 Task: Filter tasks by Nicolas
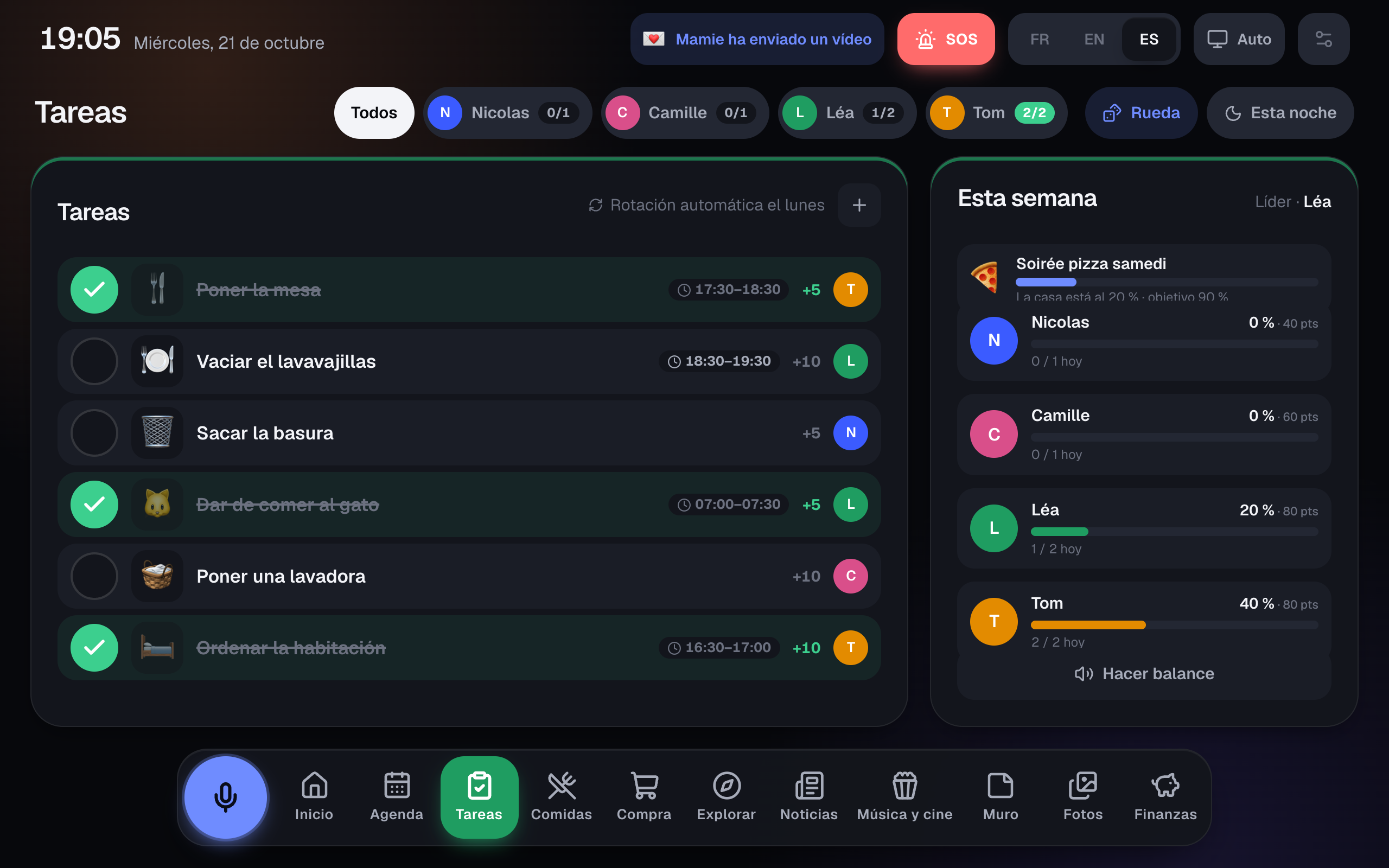[x=507, y=112]
